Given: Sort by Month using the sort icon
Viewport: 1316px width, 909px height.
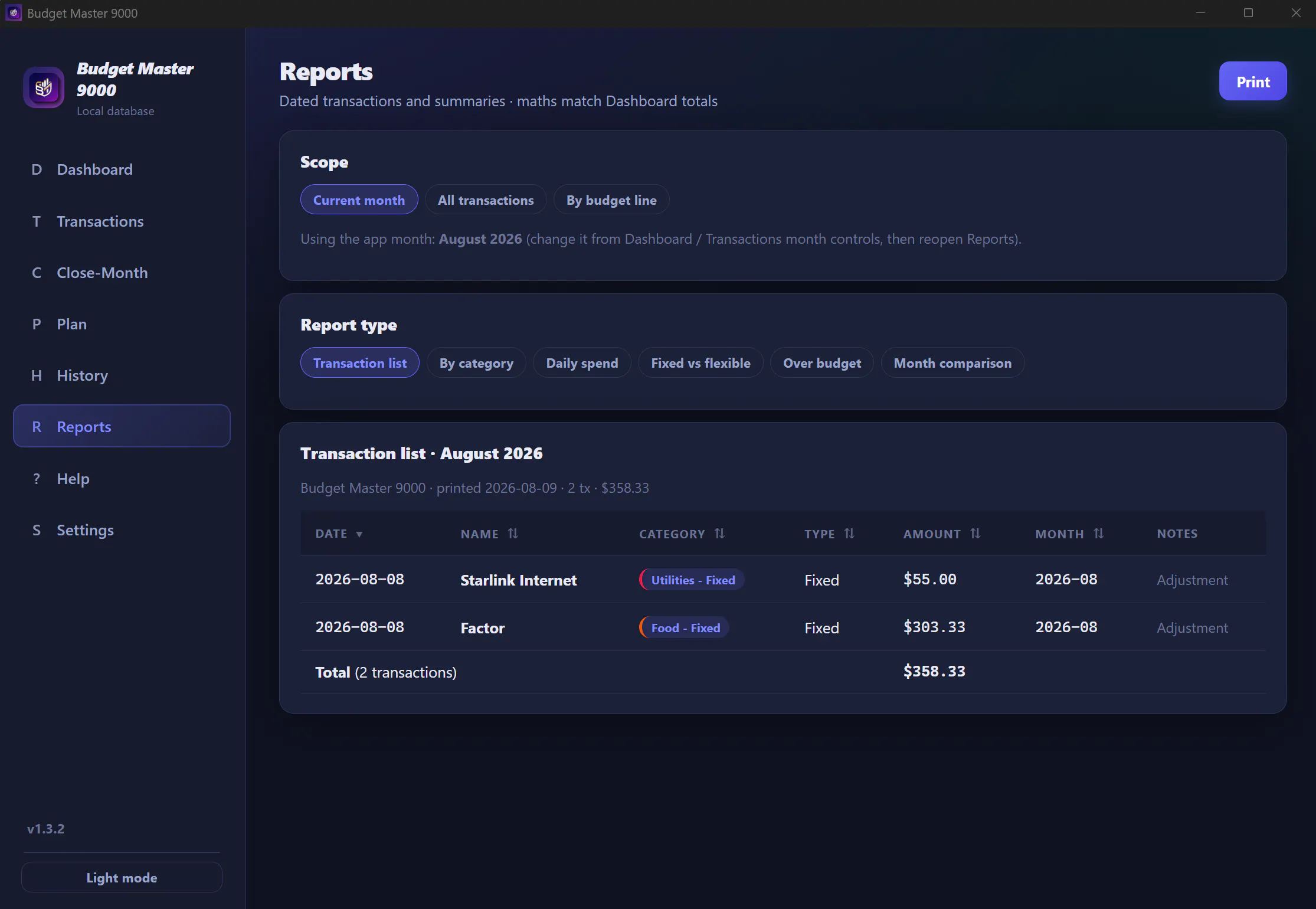Looking at the screenshot, I should pyautogui.click(x=1098, y=534).
